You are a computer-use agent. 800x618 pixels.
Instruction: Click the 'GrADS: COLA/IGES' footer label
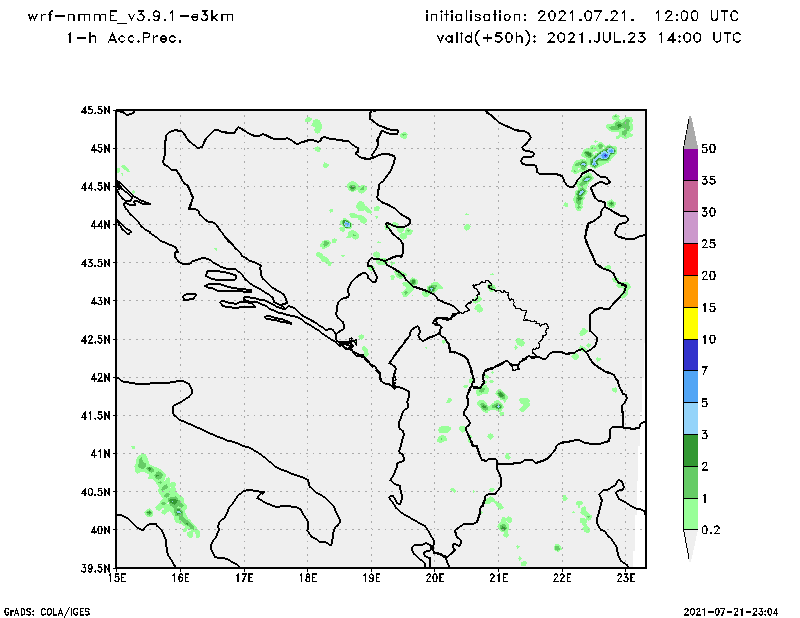[47, 611]
